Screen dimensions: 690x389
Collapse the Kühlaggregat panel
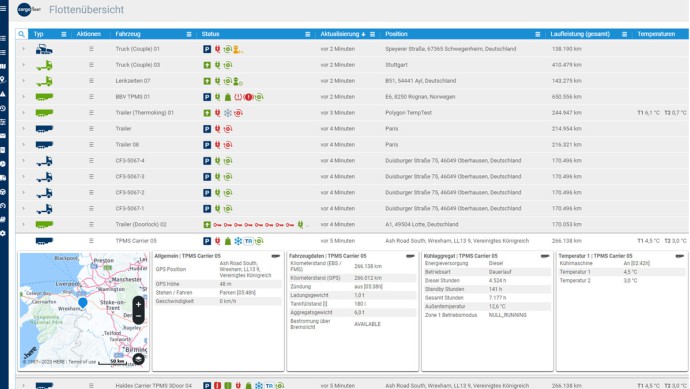(545, 256)
